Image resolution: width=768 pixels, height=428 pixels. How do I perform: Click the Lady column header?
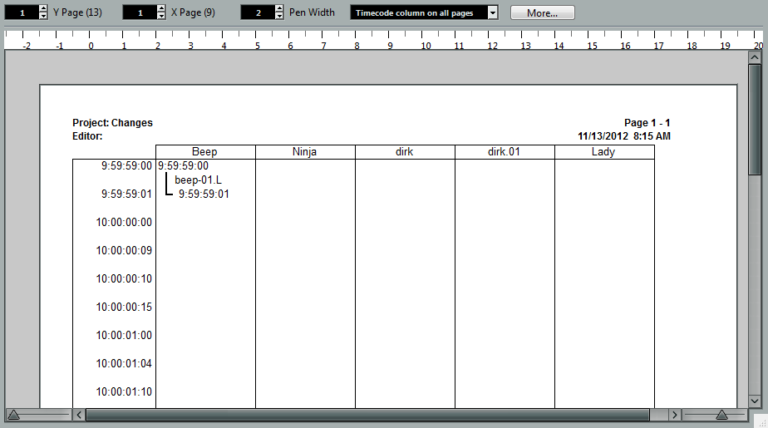[604, 152]
